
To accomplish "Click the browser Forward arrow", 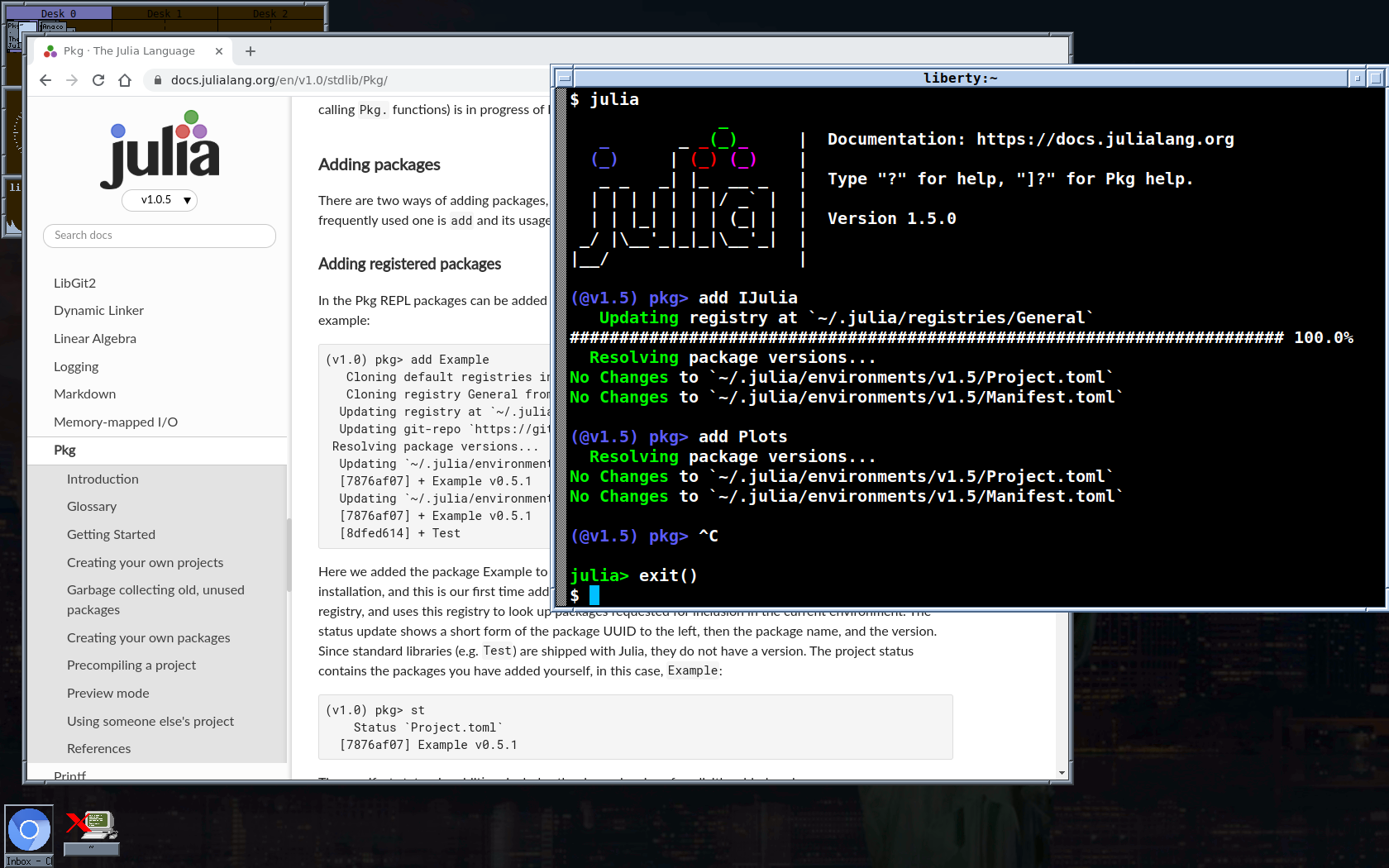I will coord(72,80).
